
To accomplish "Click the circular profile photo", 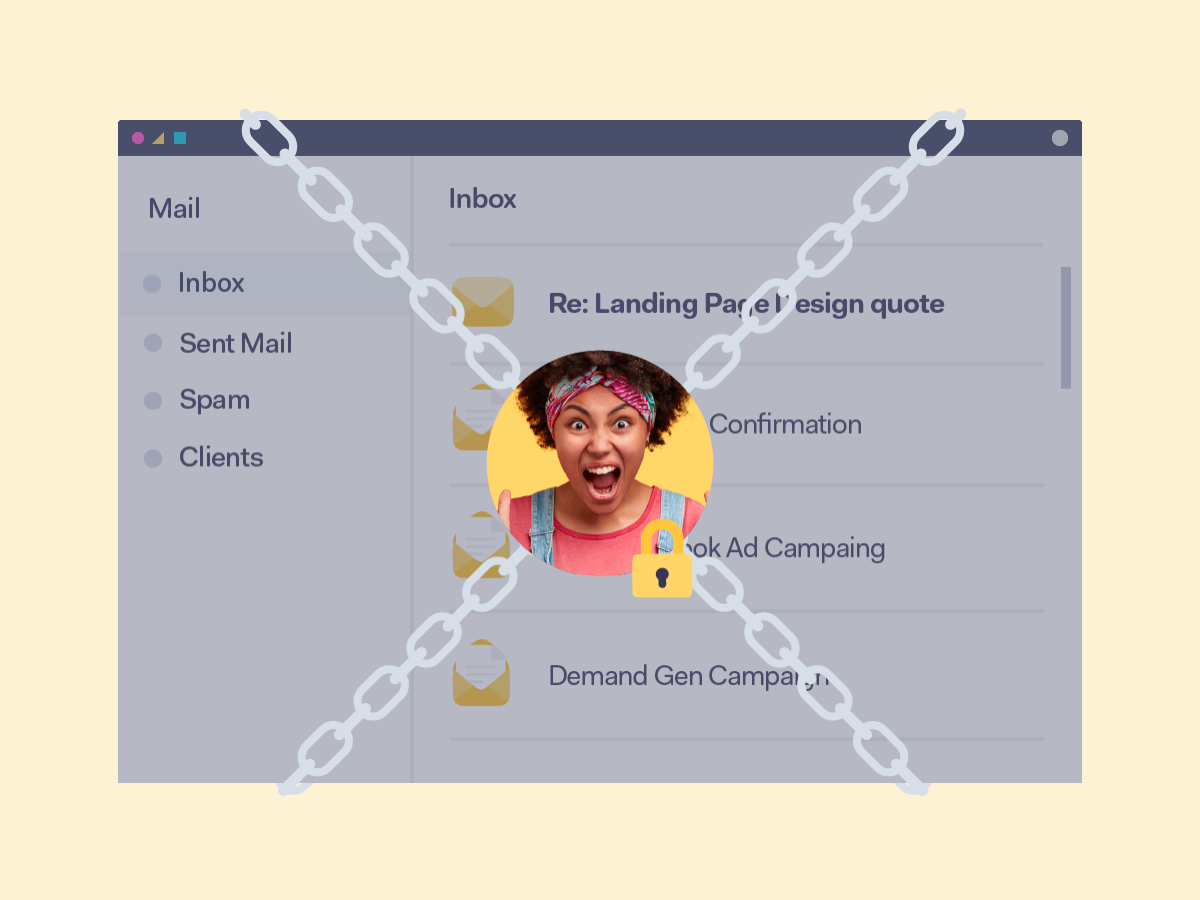I will [x=600, y=463].
